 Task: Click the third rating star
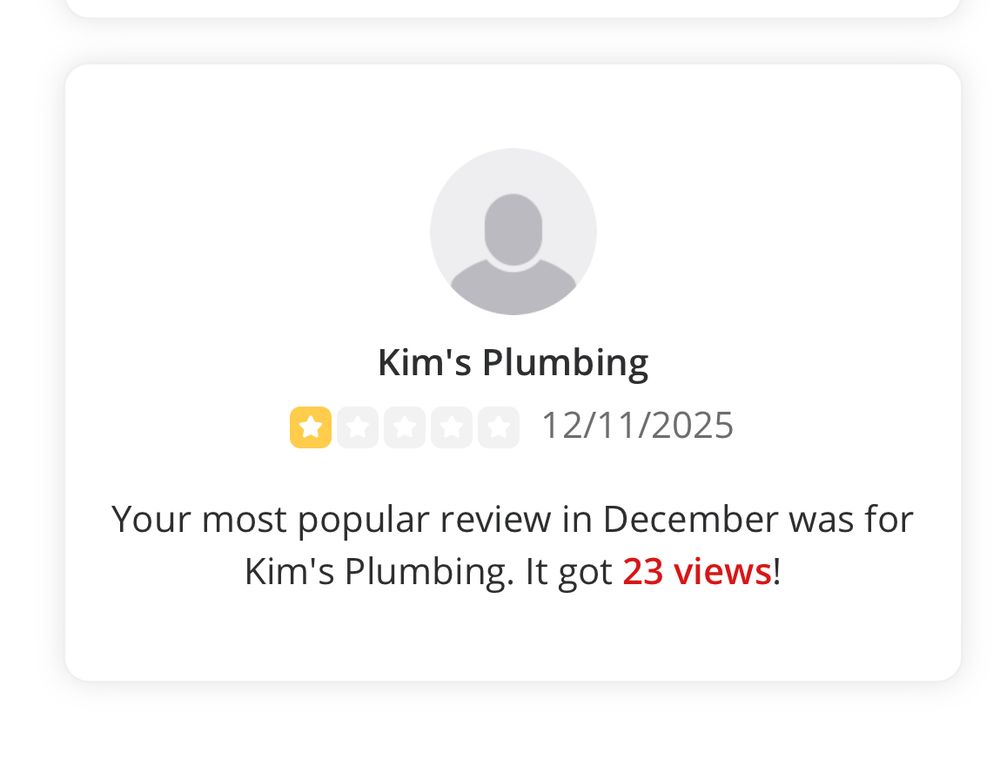coord(404,427)
